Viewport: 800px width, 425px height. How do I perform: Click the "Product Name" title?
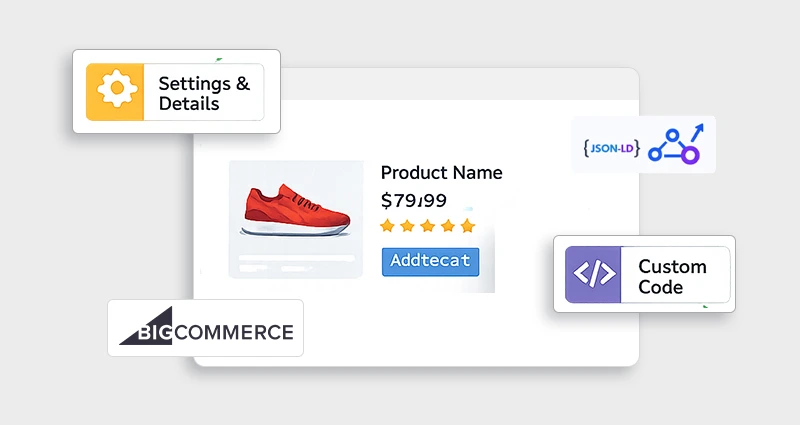pos(441,172)
